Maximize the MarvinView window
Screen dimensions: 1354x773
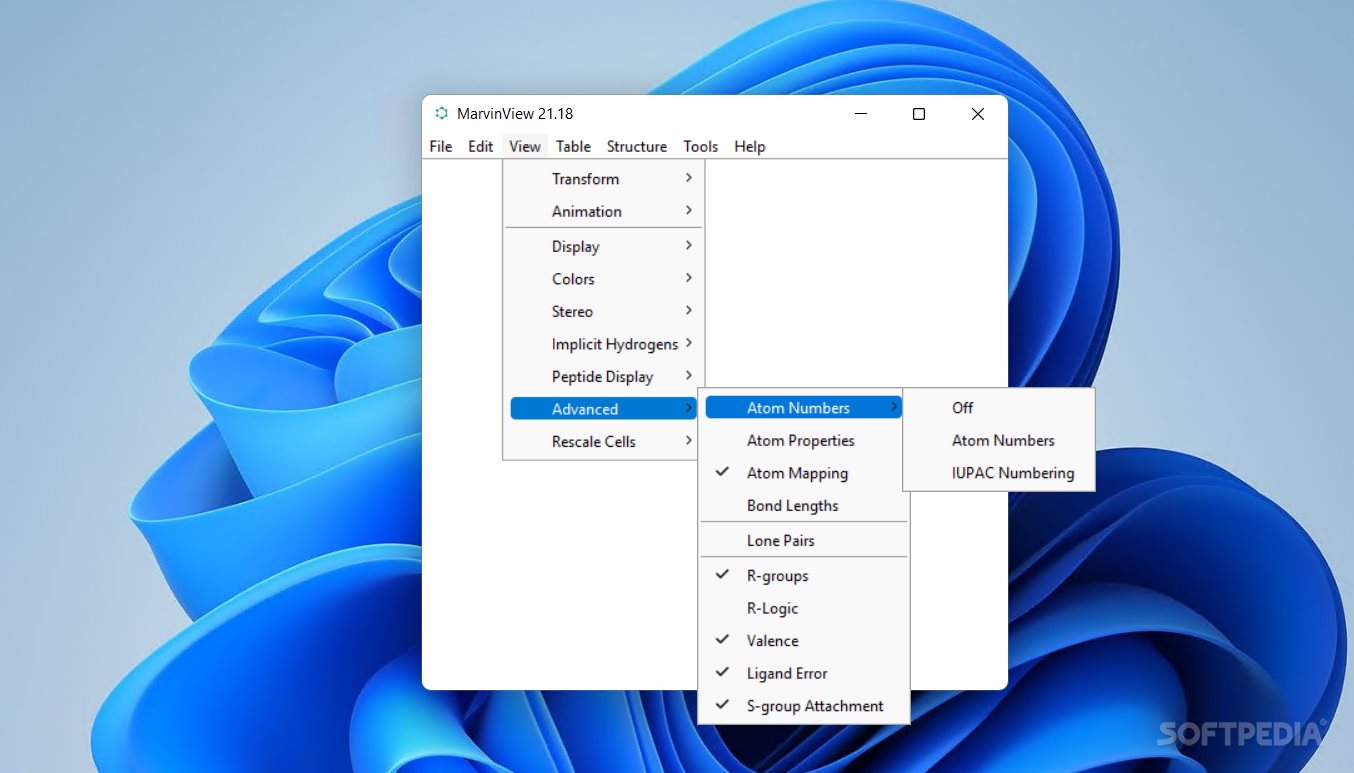tap(919, 114)
